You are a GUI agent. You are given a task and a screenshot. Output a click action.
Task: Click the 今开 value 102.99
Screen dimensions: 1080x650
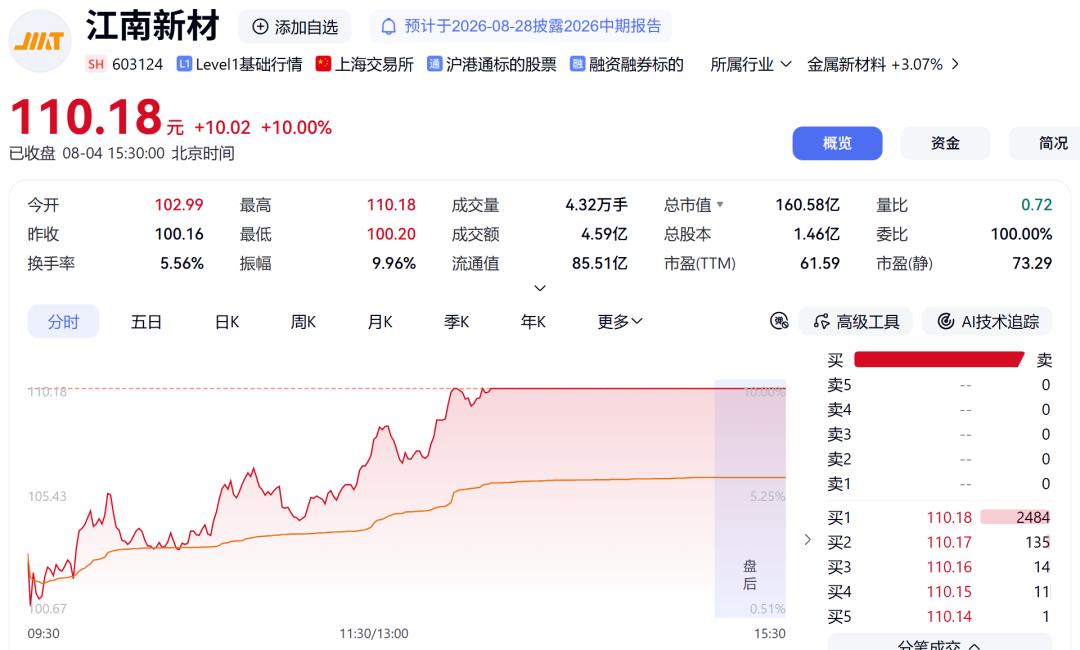click(179, 205)
